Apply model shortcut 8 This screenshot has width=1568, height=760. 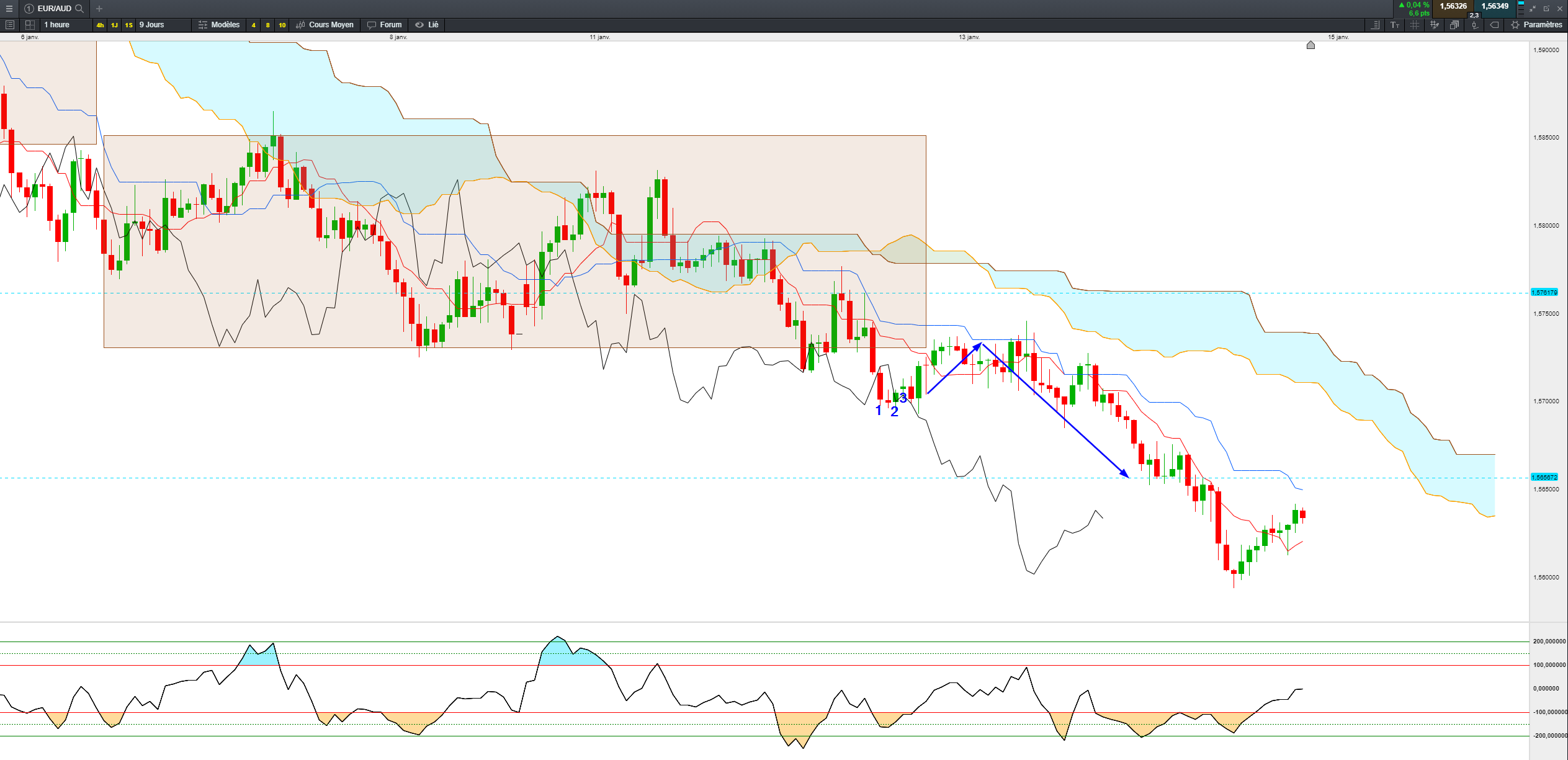pyautogui.click(x=267, y=25)
